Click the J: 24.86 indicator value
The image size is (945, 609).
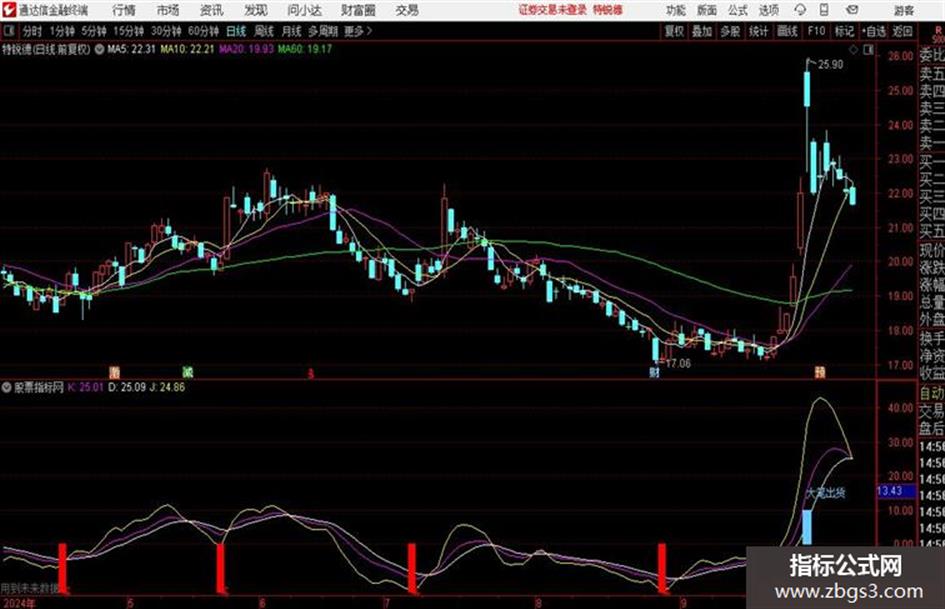pyautogui.click(x=168, y=387)
